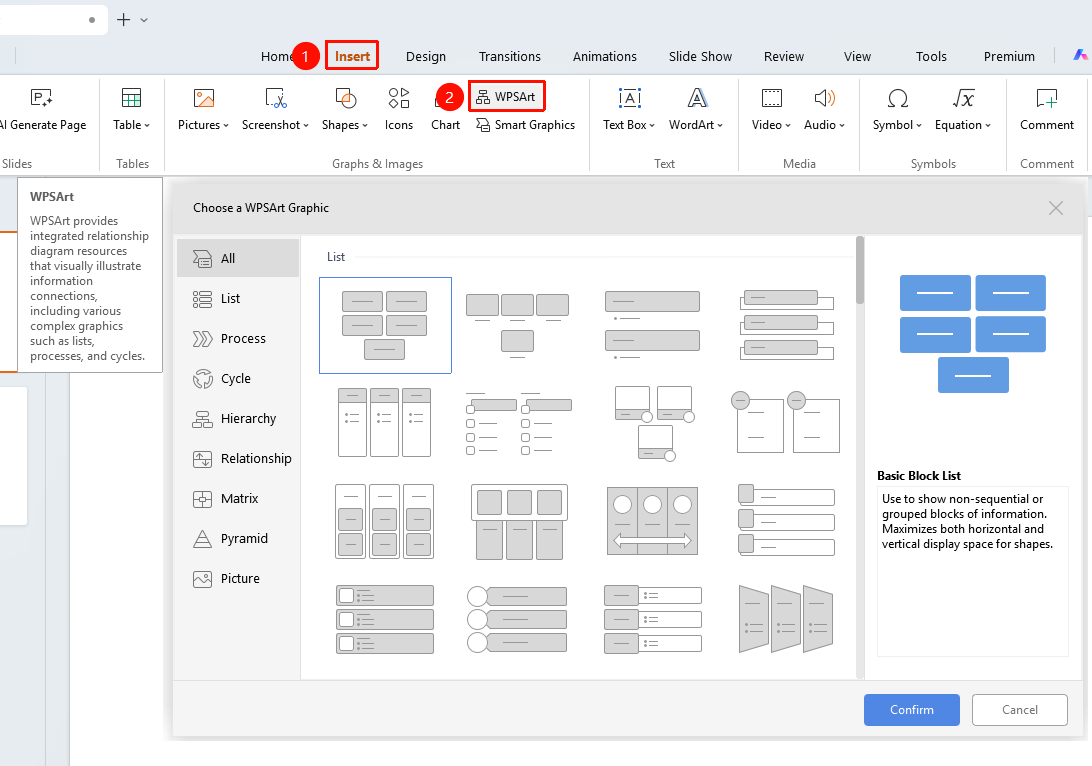Click the Comment icon
The width and height of the screenshot is (1092, 766).
[x=1047, y=98]
